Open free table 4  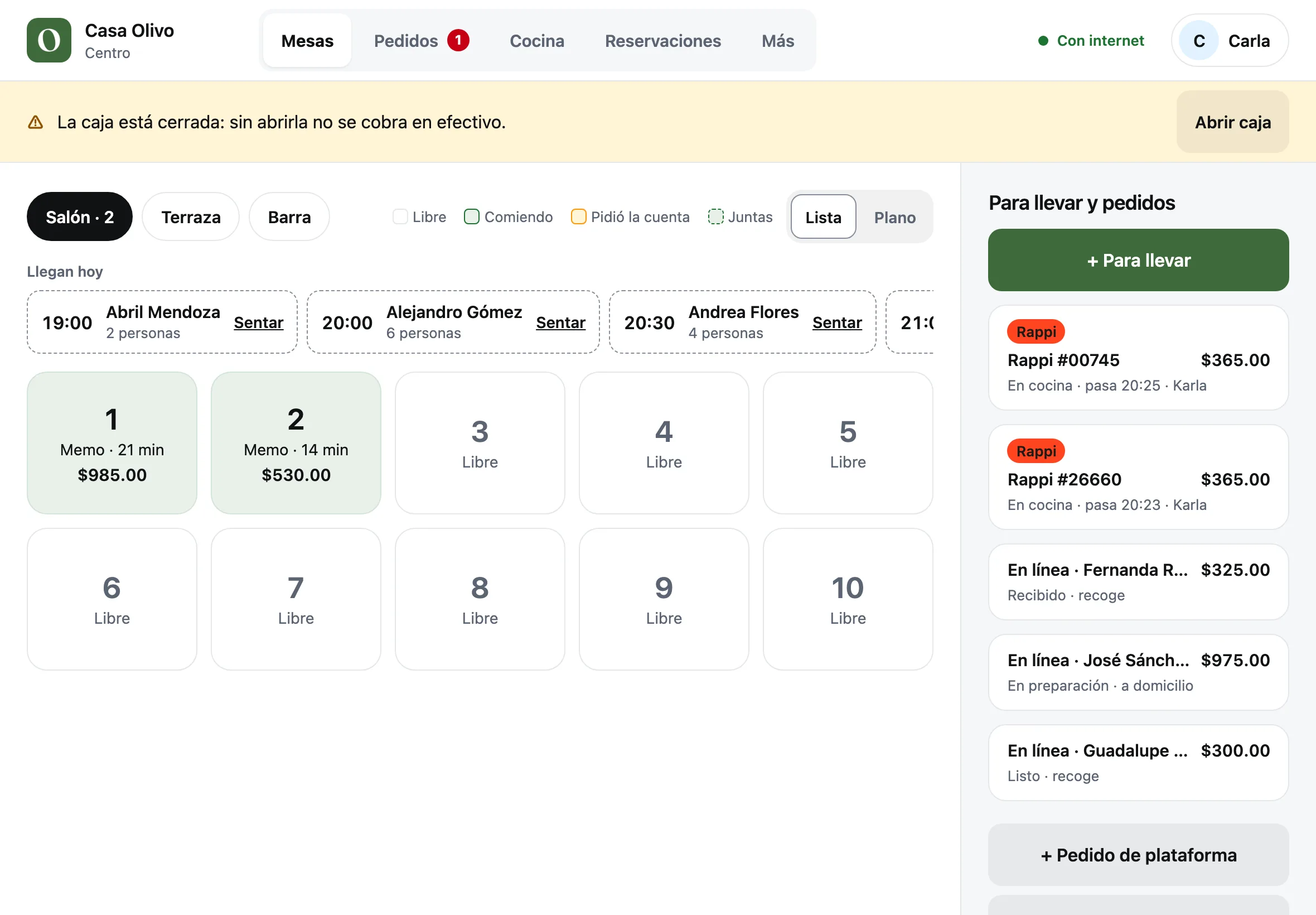tap(664, 442)
